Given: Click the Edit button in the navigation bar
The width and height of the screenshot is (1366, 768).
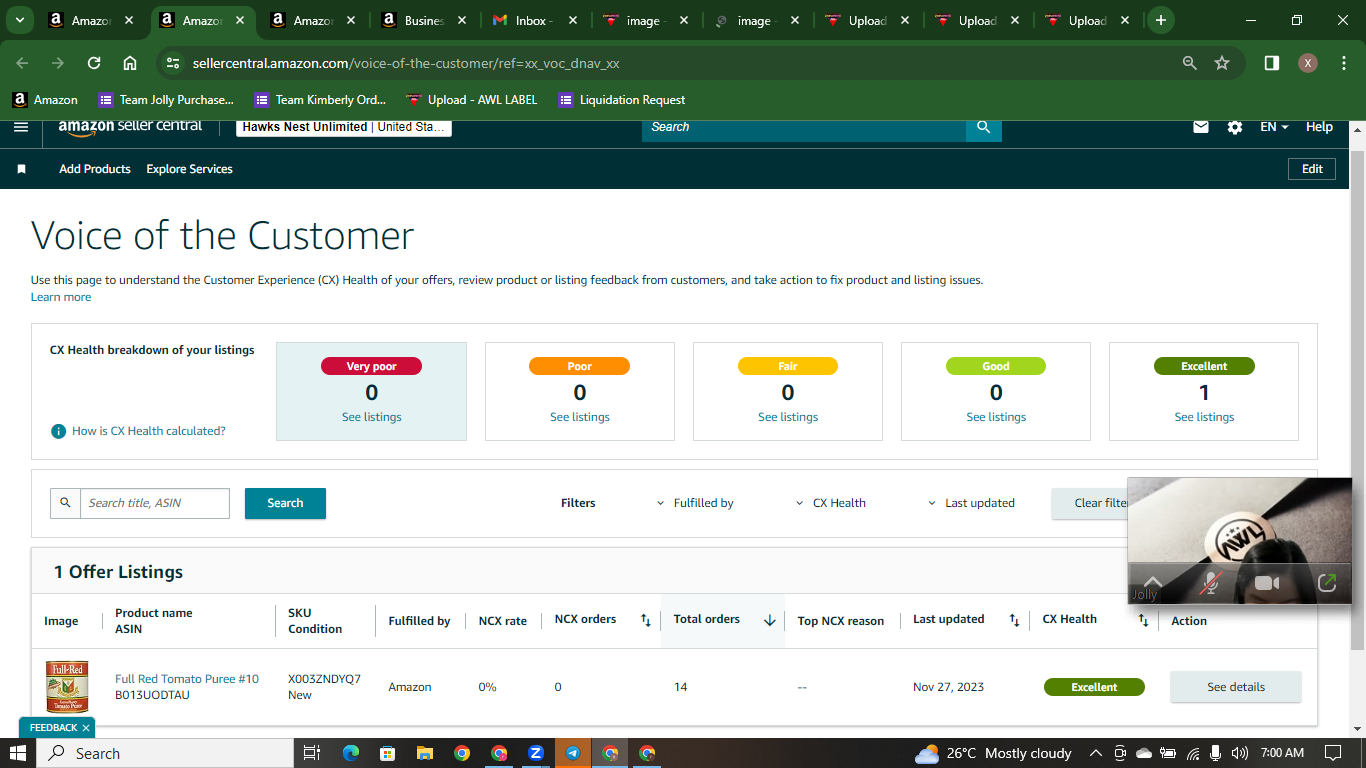Looking at the screenshot, I should [1312, 169].
